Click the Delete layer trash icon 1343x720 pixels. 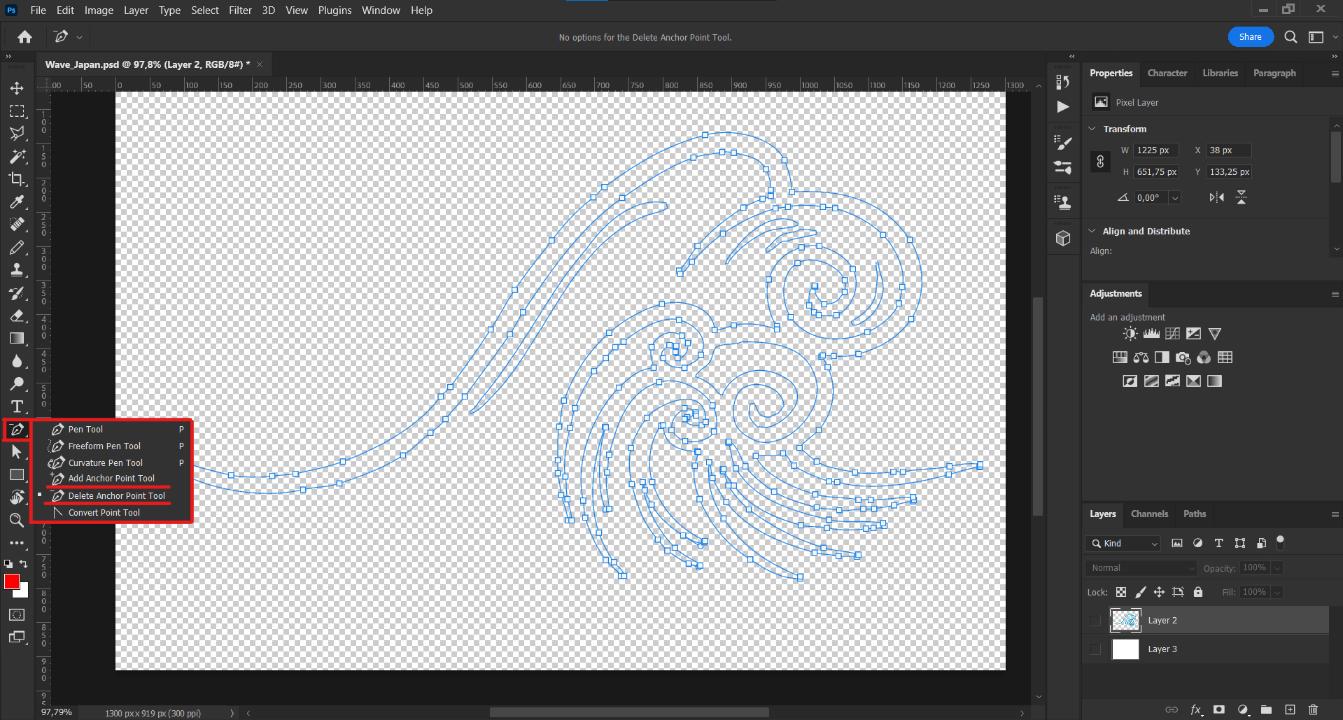coord(1314,710)
